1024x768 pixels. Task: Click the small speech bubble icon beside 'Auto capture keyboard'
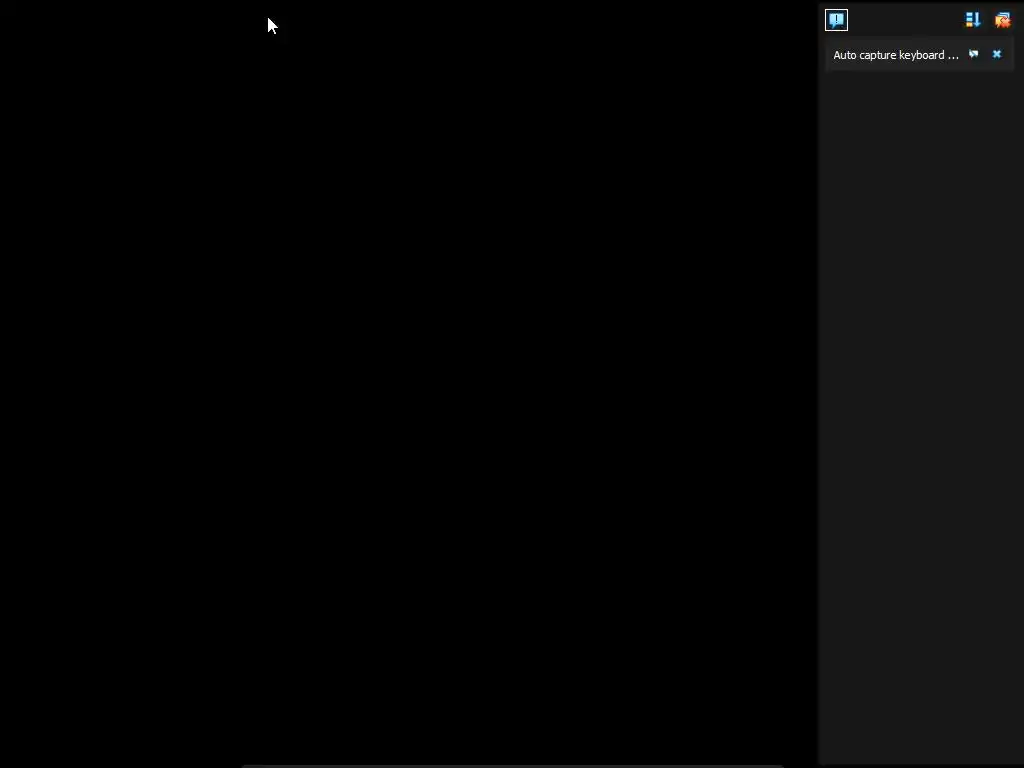[974, 54]
